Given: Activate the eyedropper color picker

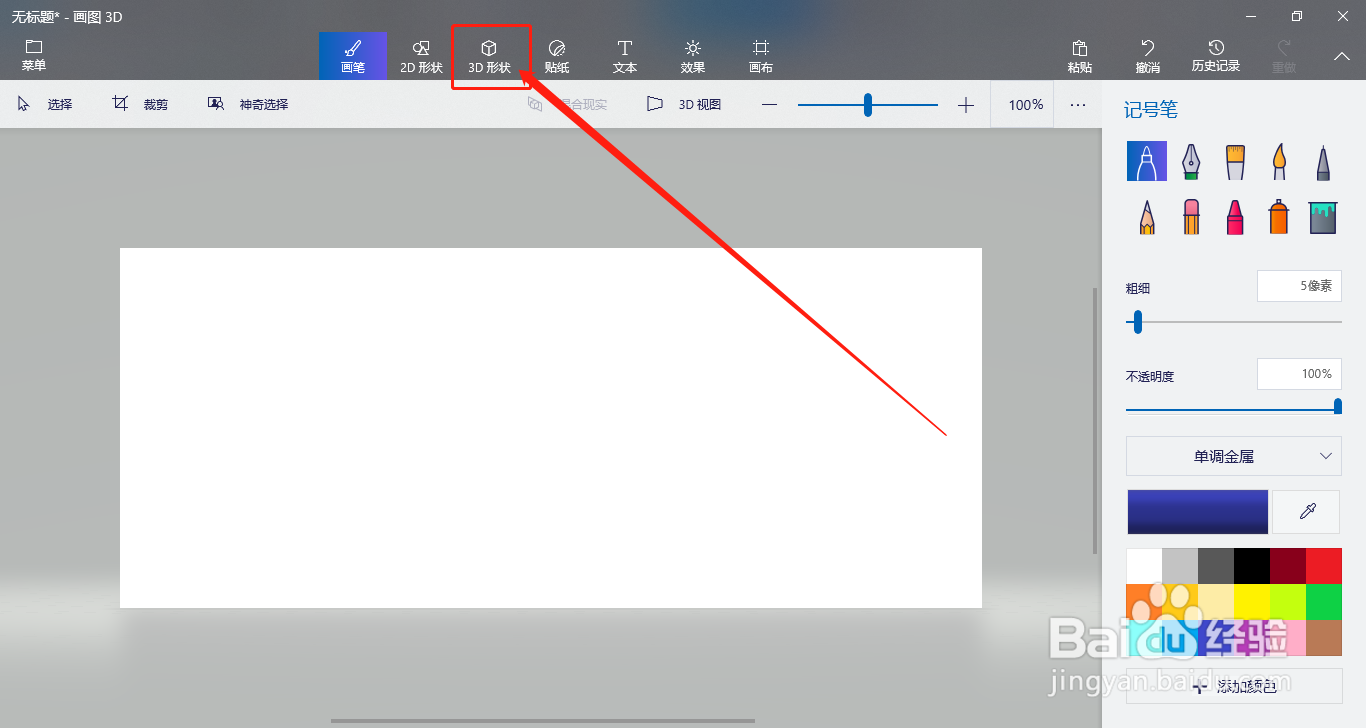Looking at the screenshot, I should (1307, 511).
